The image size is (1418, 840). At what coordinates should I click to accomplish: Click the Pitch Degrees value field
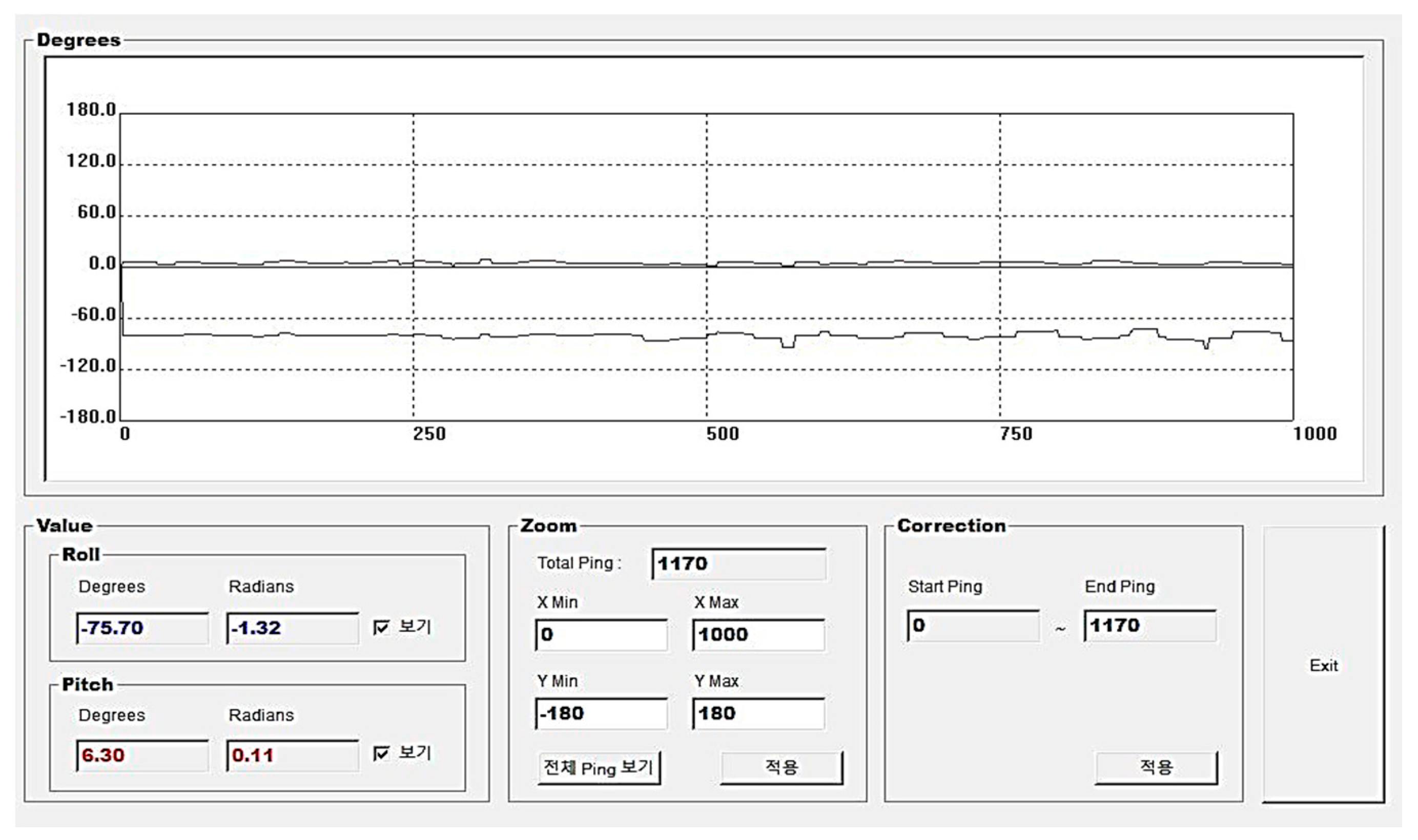tap(142, 755)
